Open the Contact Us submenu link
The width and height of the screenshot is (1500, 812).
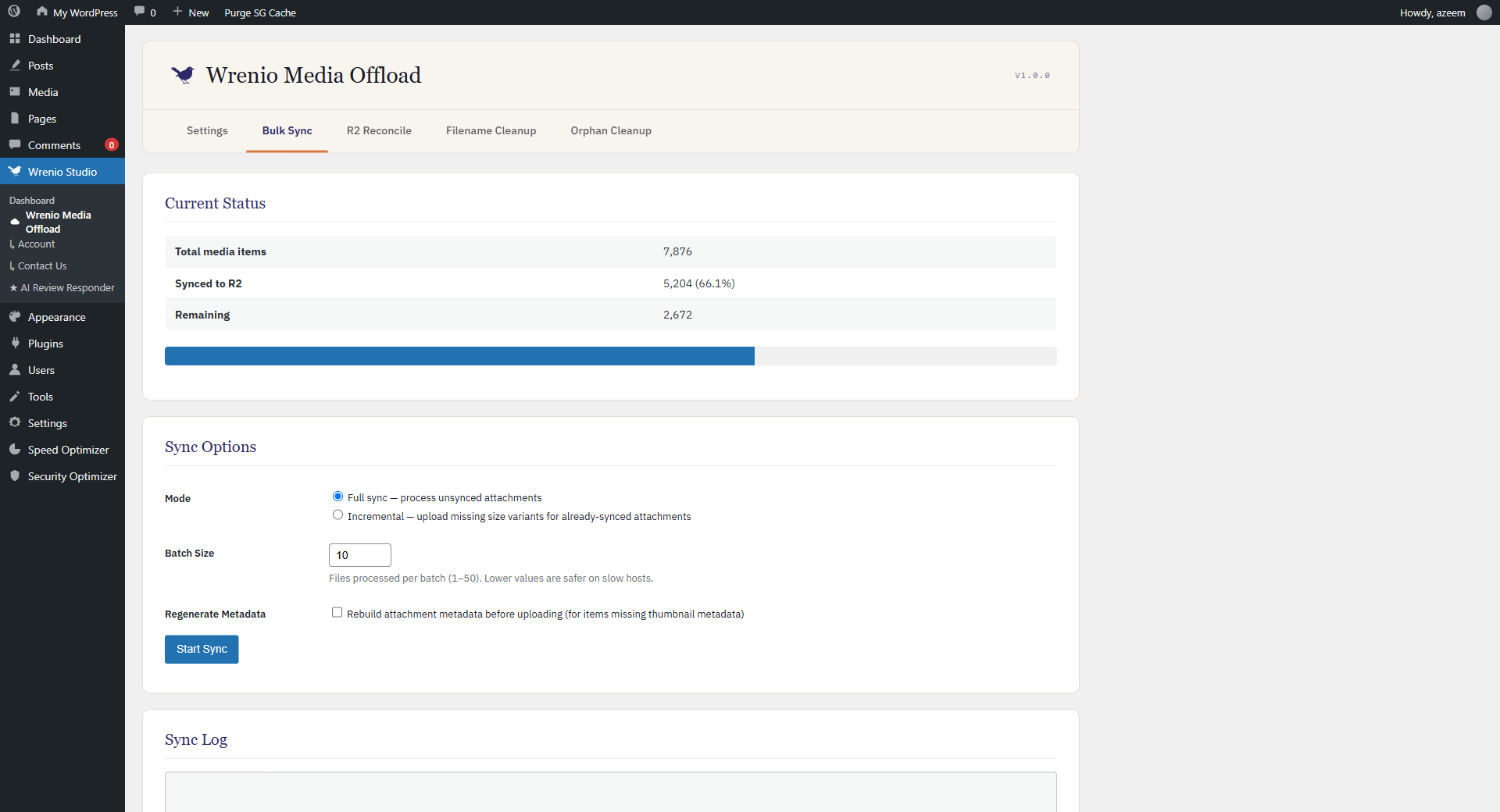pyautogui.click(x=42, y=265)
